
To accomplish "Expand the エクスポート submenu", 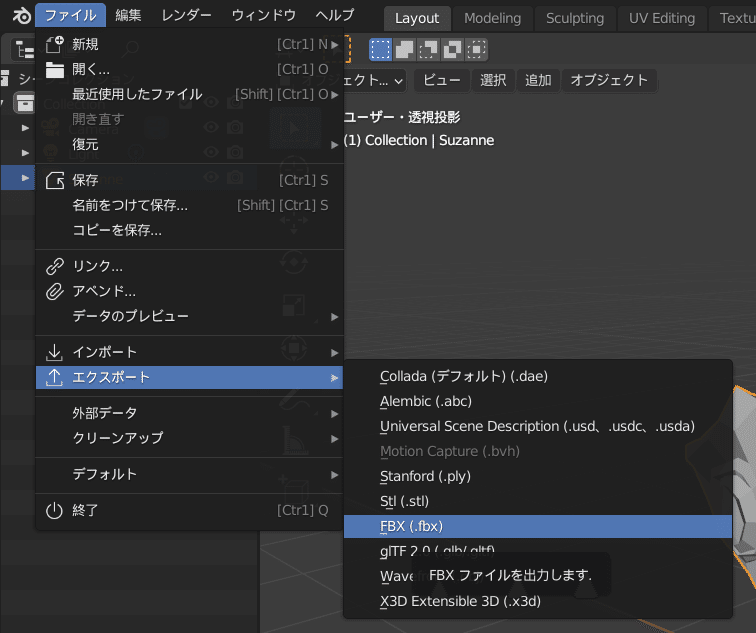I will click(189, 377).
